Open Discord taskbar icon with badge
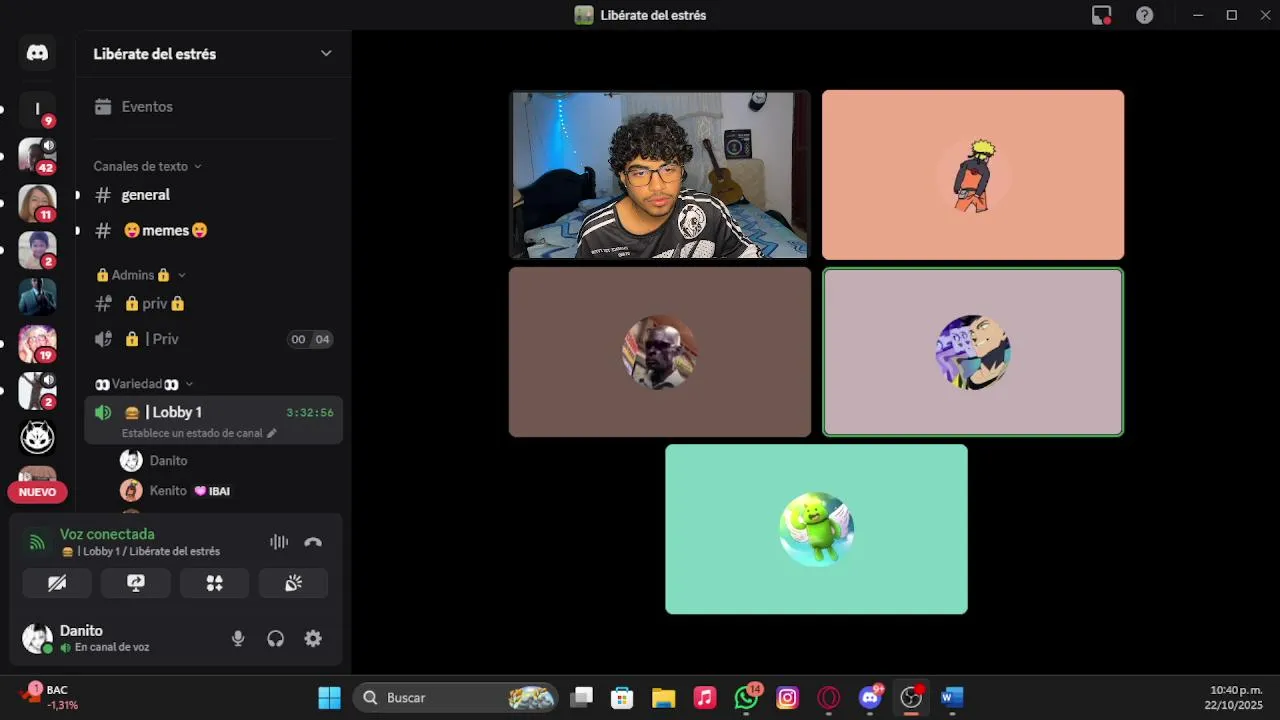Viewport: 1280px width, 720px height. point(871,698)
